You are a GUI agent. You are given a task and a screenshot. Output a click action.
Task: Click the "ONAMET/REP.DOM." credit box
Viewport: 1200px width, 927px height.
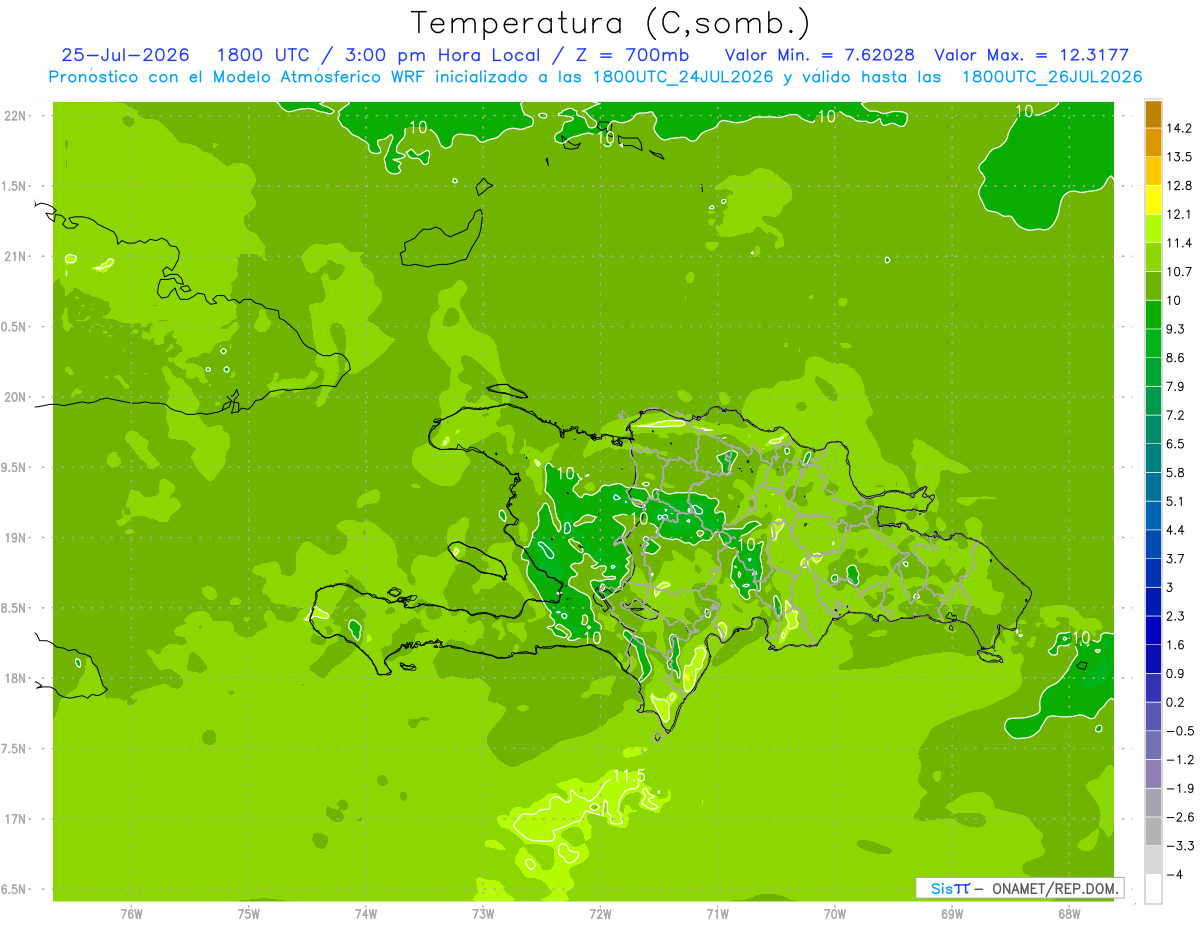point(1019,888)
